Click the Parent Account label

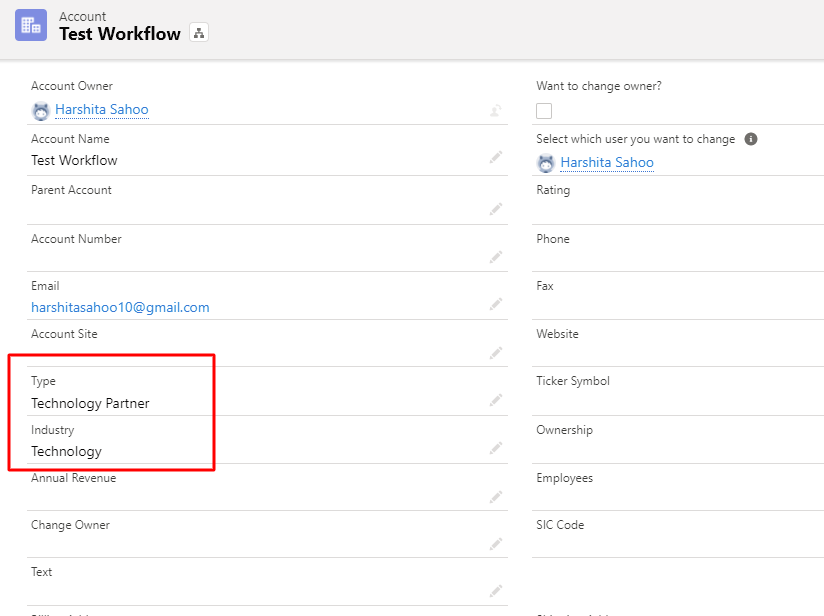pos(71,190)
